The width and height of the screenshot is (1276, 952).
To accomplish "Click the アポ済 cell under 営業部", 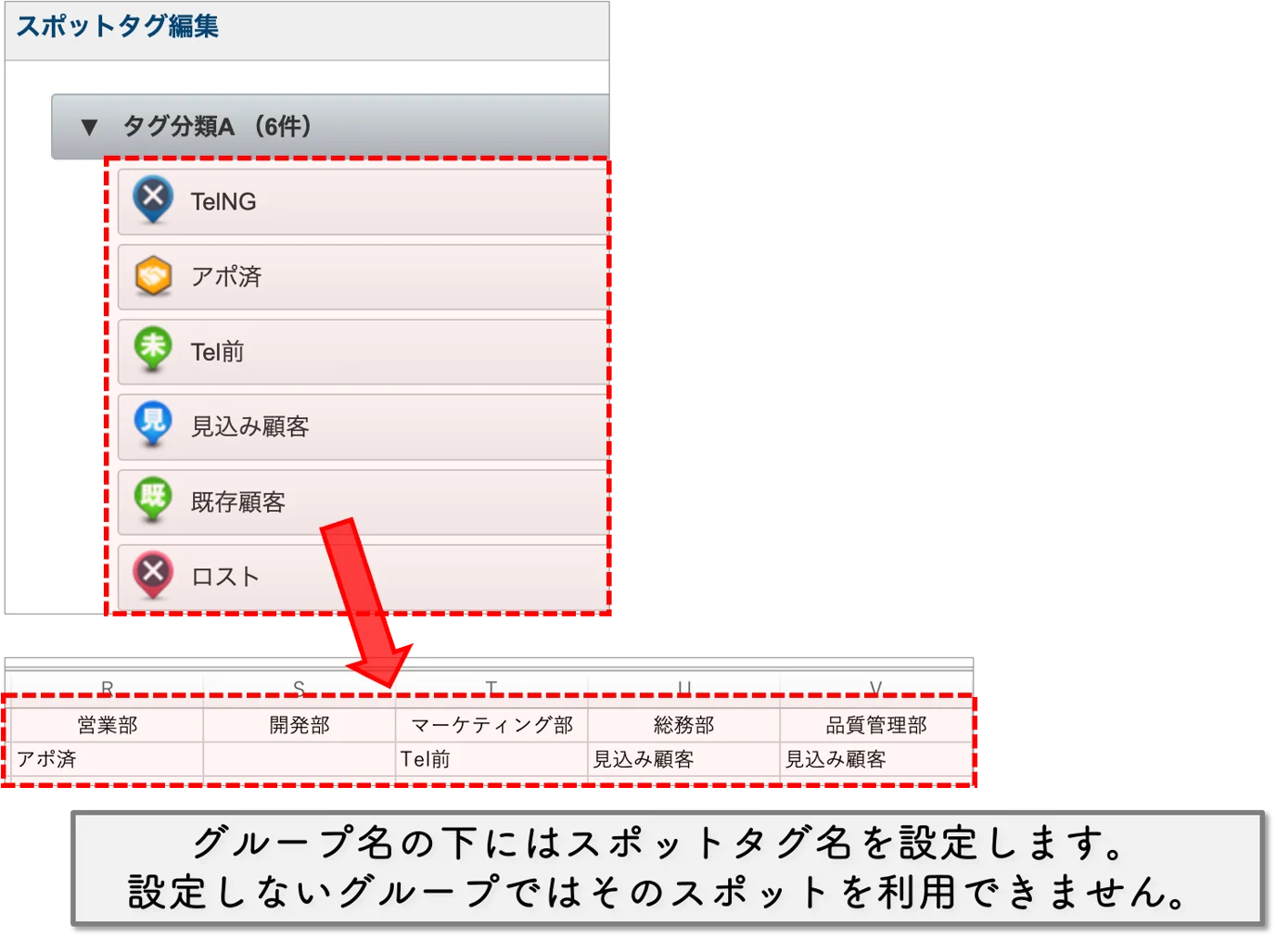I will pos(107,759).
